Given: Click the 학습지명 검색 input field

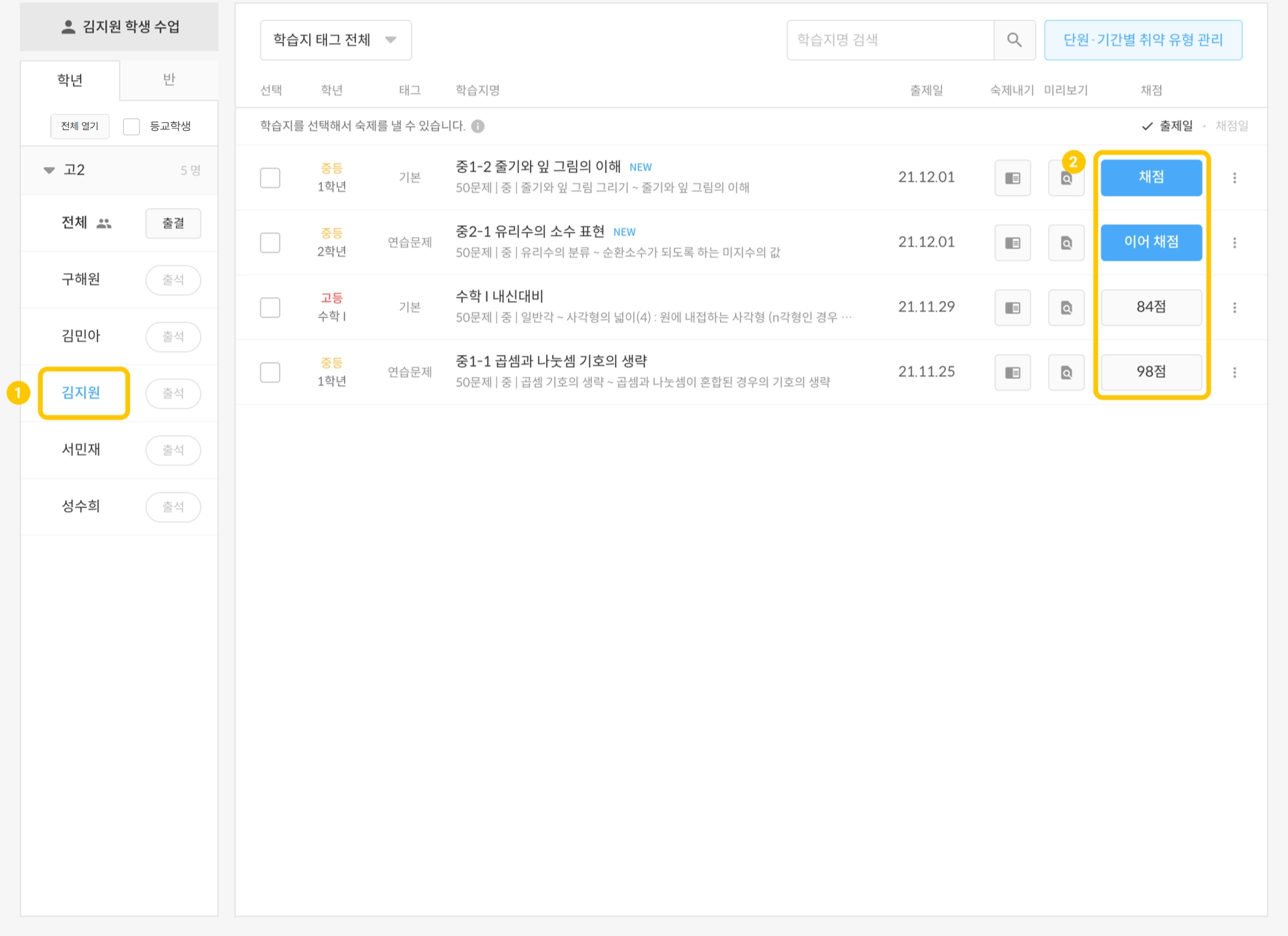Looking at the screenshot, I should pos(890,40).
